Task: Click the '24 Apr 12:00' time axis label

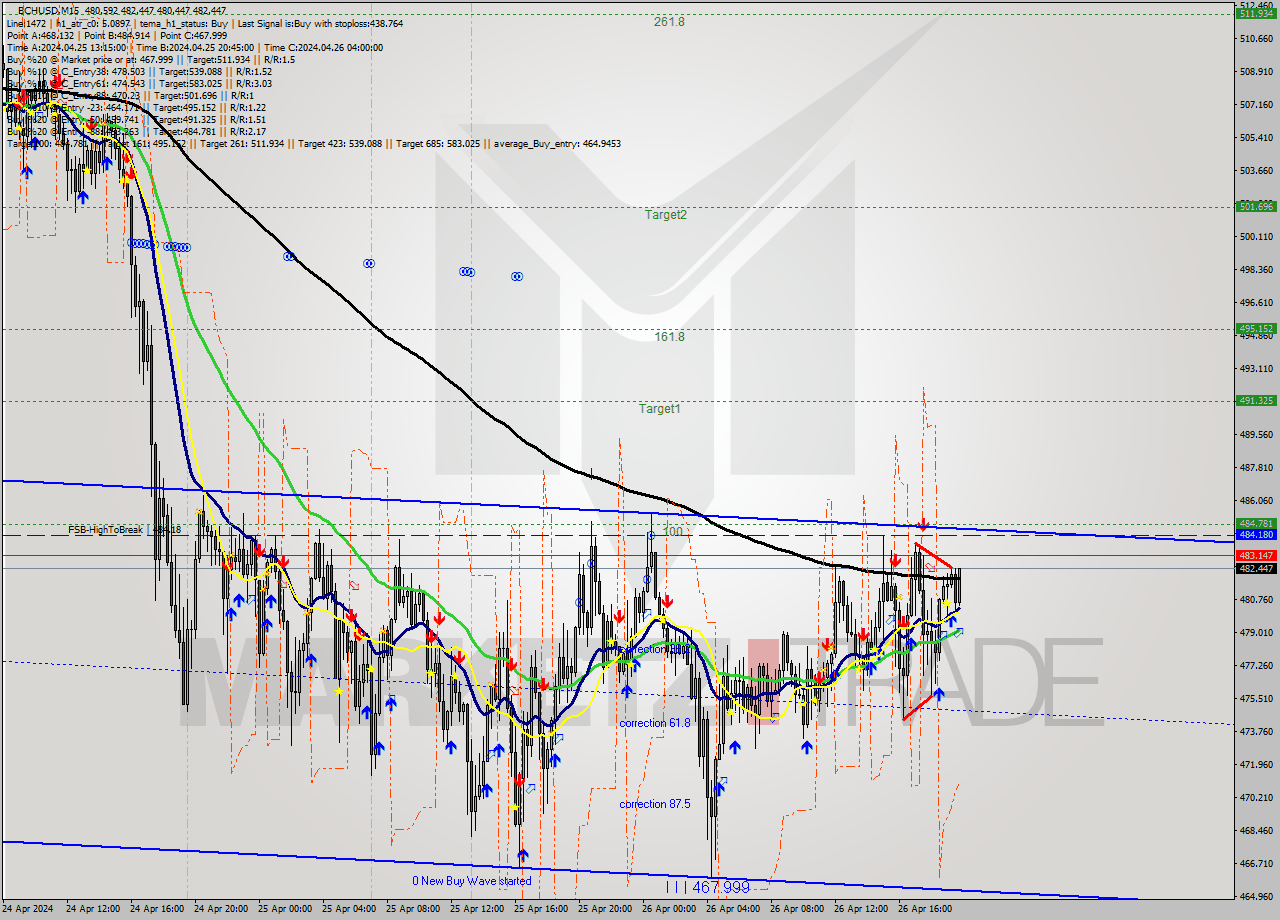Action: (95, 910)
